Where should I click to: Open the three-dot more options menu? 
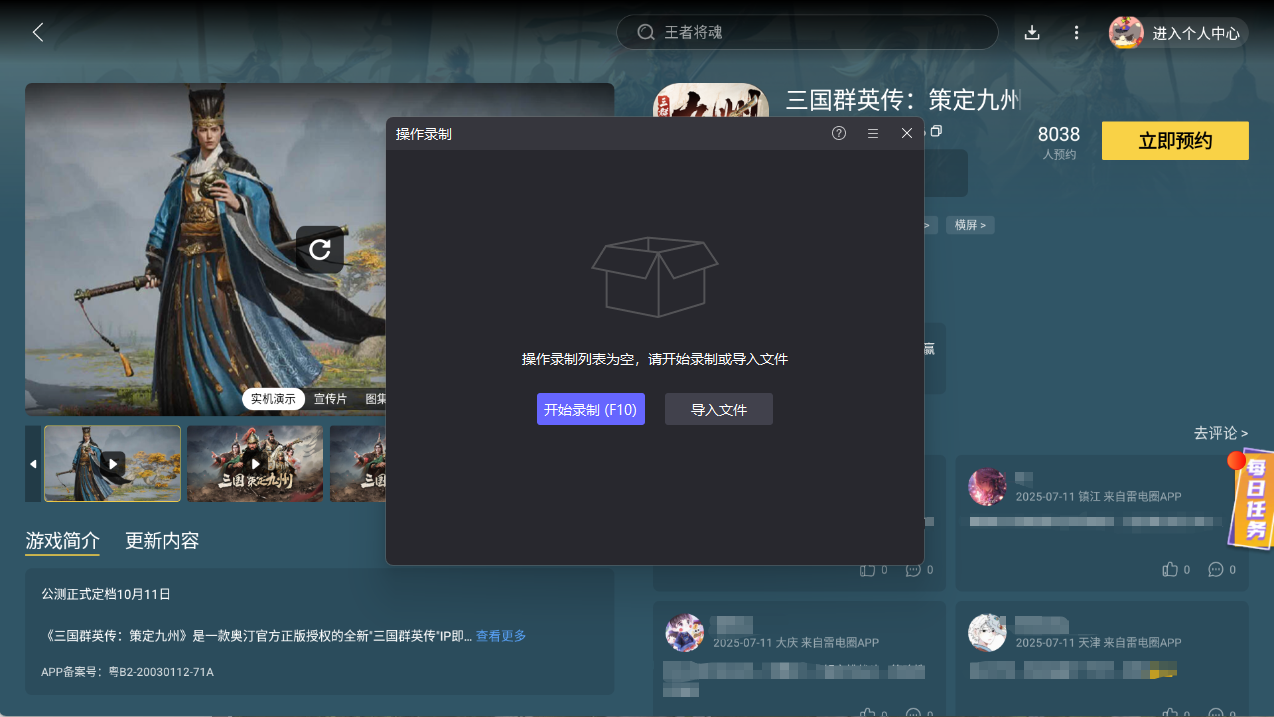tap(1076, 33)
